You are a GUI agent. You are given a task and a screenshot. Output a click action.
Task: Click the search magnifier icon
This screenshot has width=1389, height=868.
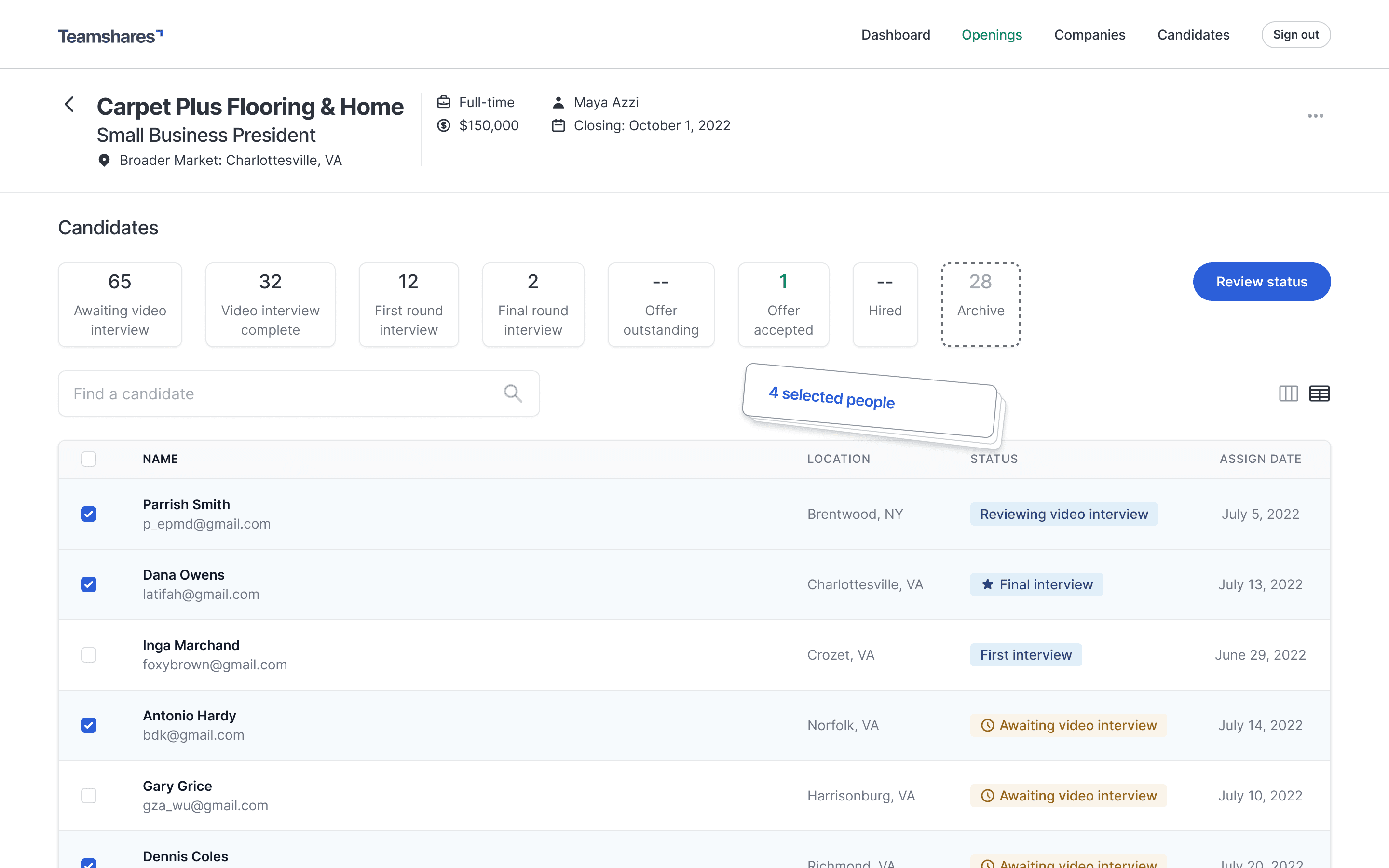pos(513,394)
